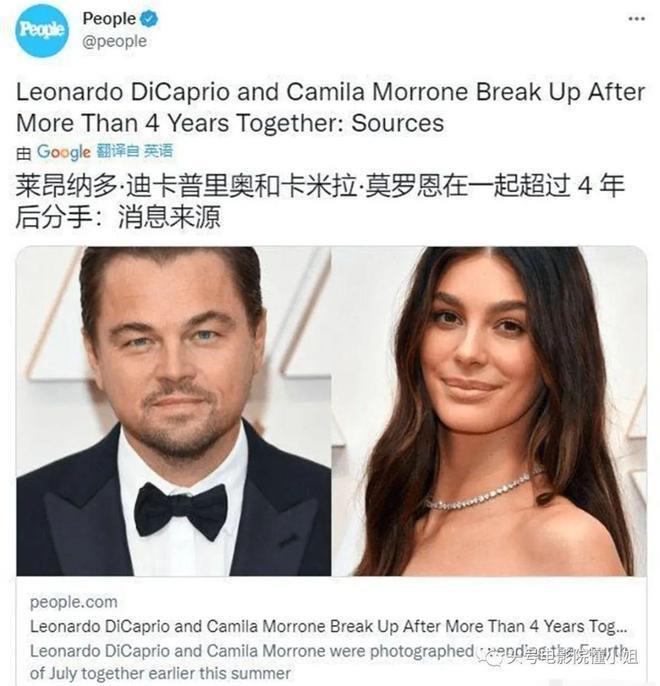This screenshot has height=686, width=660.
Task: Visit the @people handle
Action: (x=115, y=42)
